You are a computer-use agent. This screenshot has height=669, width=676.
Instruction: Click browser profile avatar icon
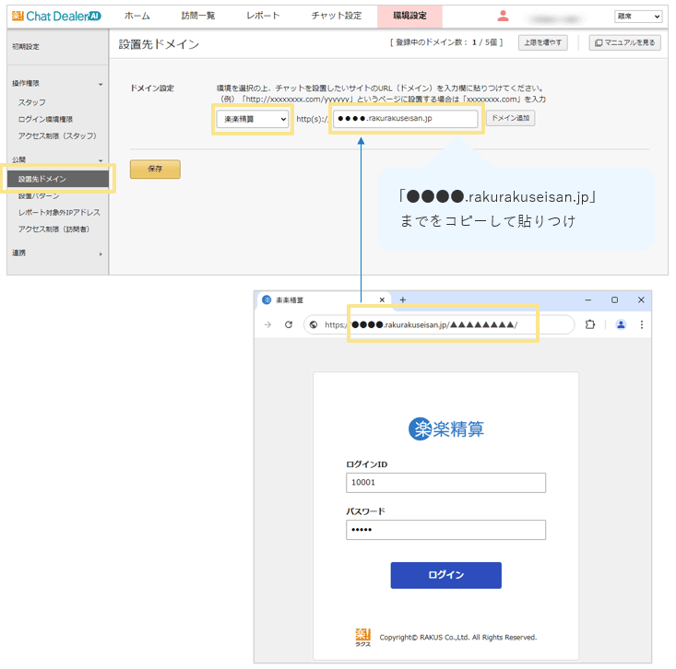click(621, 325)
